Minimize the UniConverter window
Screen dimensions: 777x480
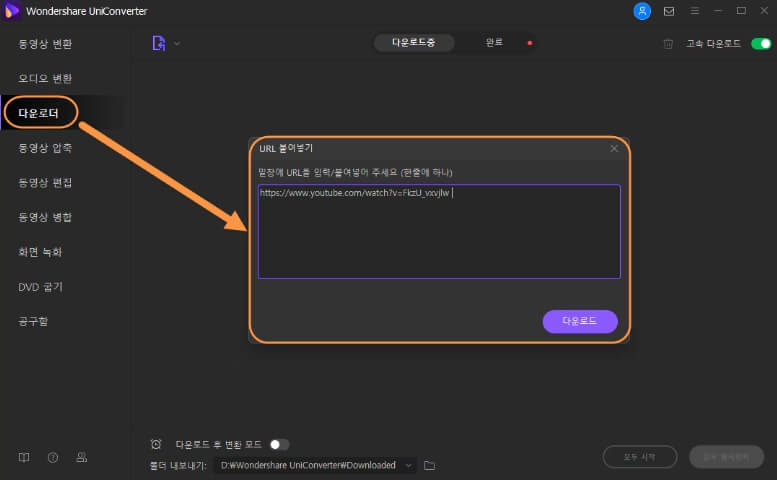click(718, 11)
